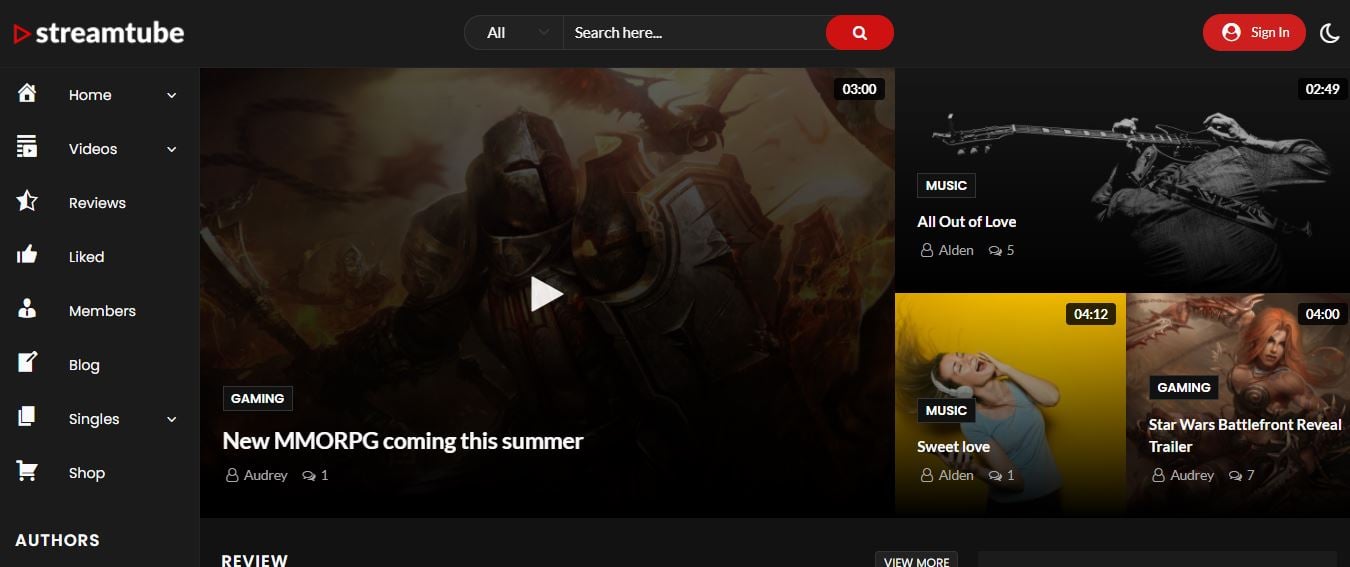Screen dimensions: 1350x567
Task: Click the Reviews star icon
Action: tap(27, 202)
